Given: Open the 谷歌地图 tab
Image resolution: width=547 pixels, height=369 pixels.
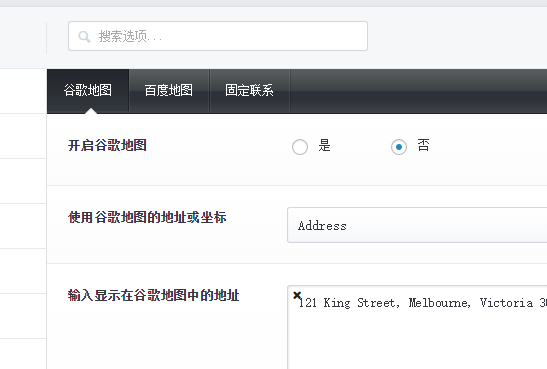Looking at the screenshot, I should (88, 90).
